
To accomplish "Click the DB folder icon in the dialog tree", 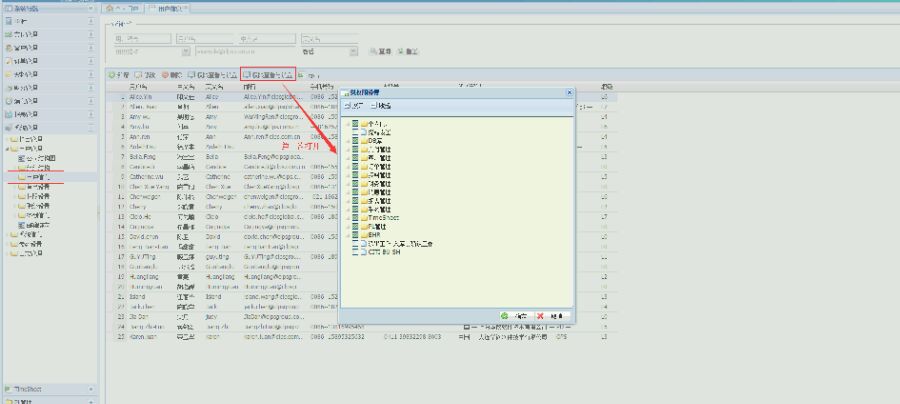I will [364, 141].
